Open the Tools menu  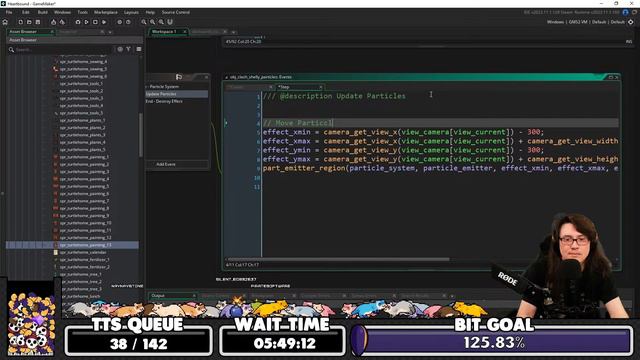82,12
